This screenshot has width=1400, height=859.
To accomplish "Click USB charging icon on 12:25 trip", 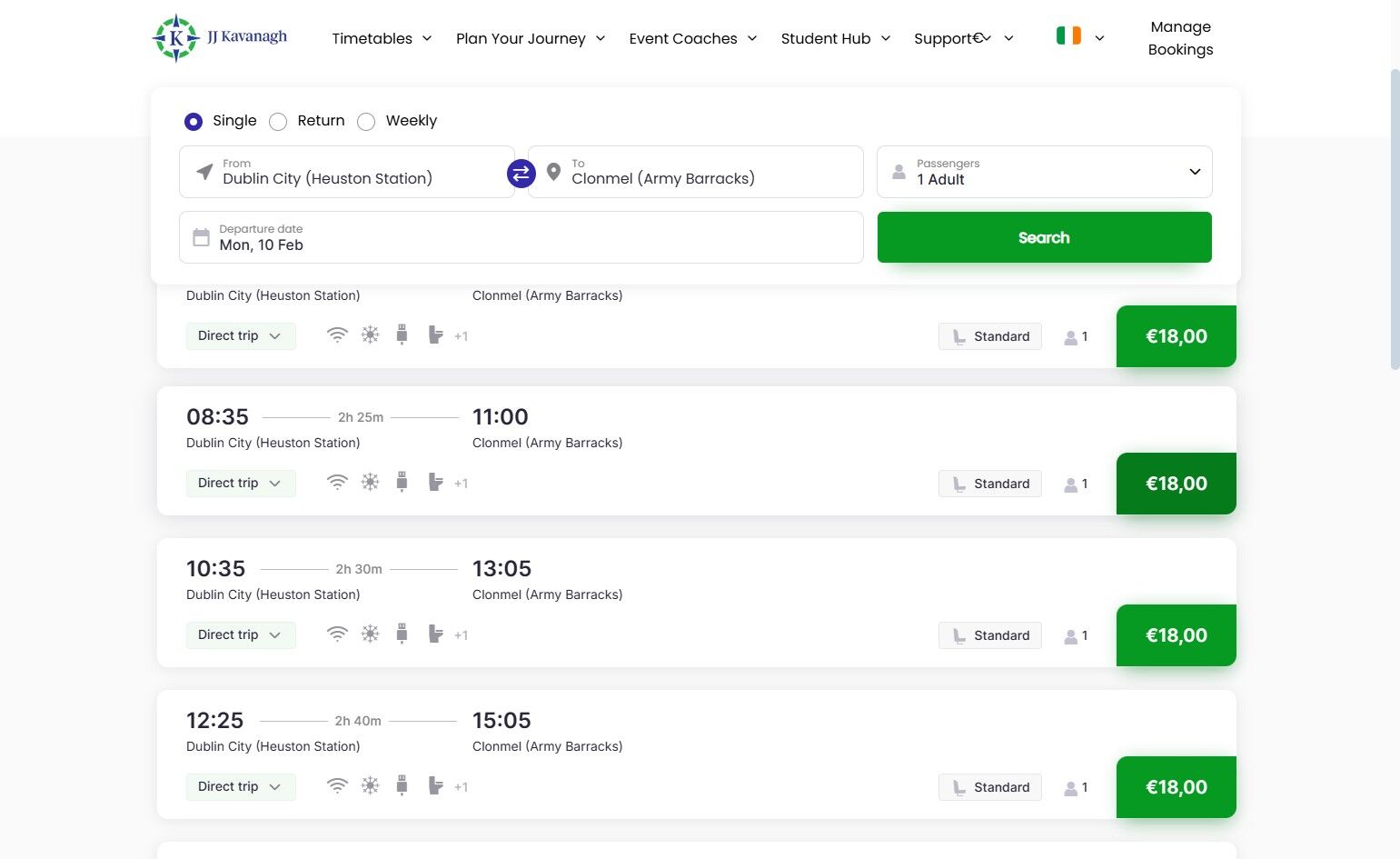I will pyautogui.click(x=402, y=786).
